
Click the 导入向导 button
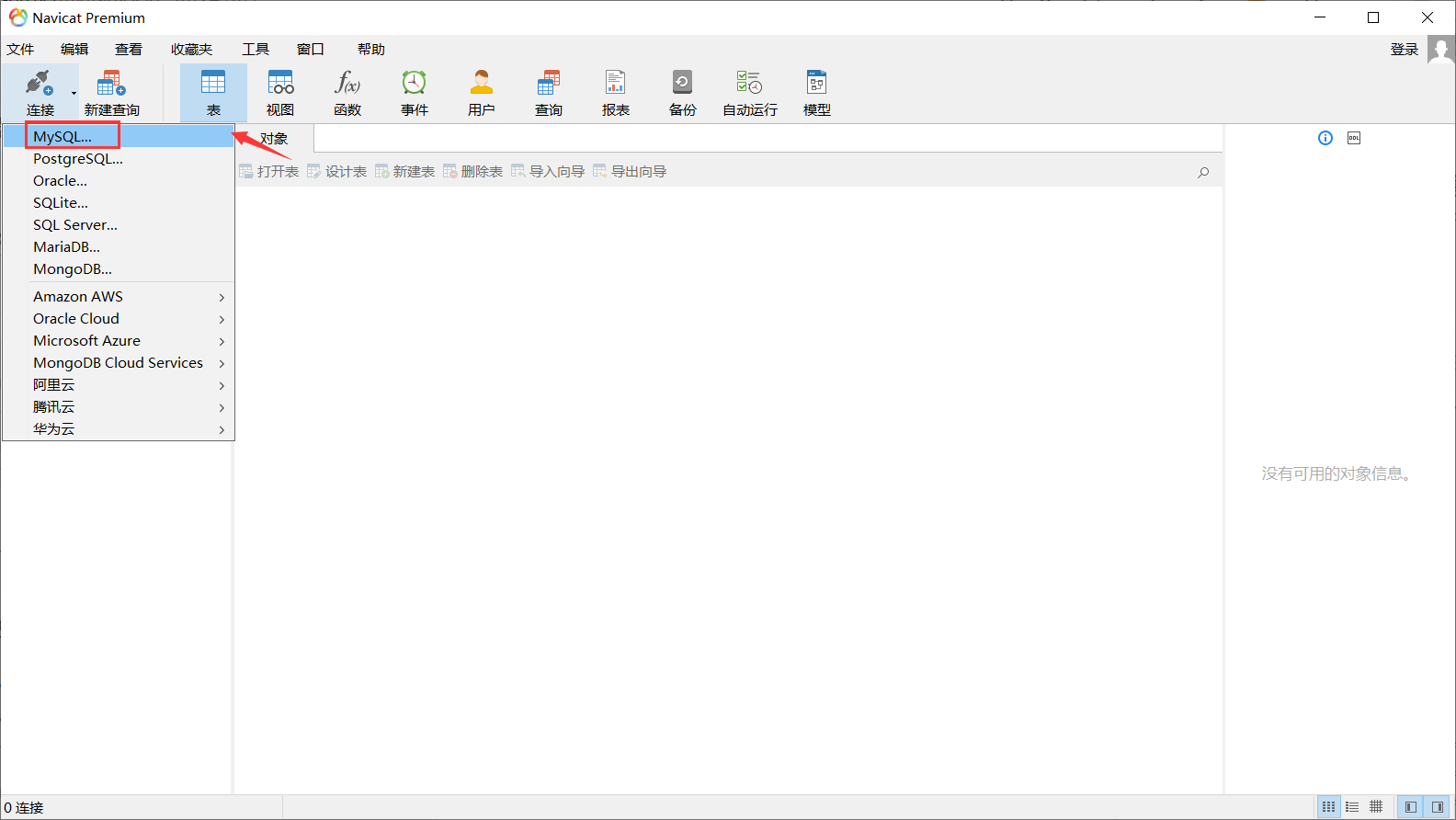coord(548,172)
